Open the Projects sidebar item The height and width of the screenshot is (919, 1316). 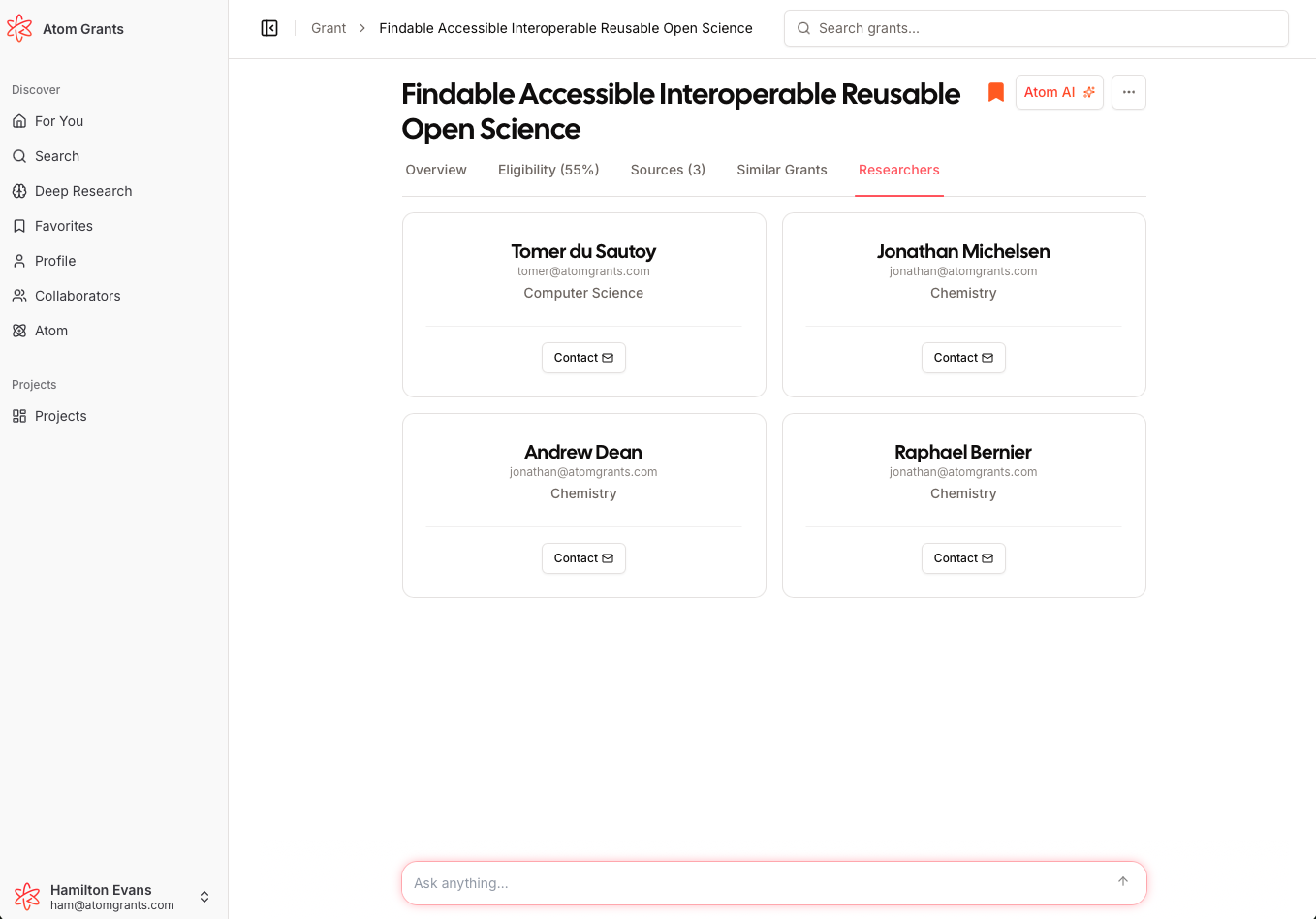(60, 416)
